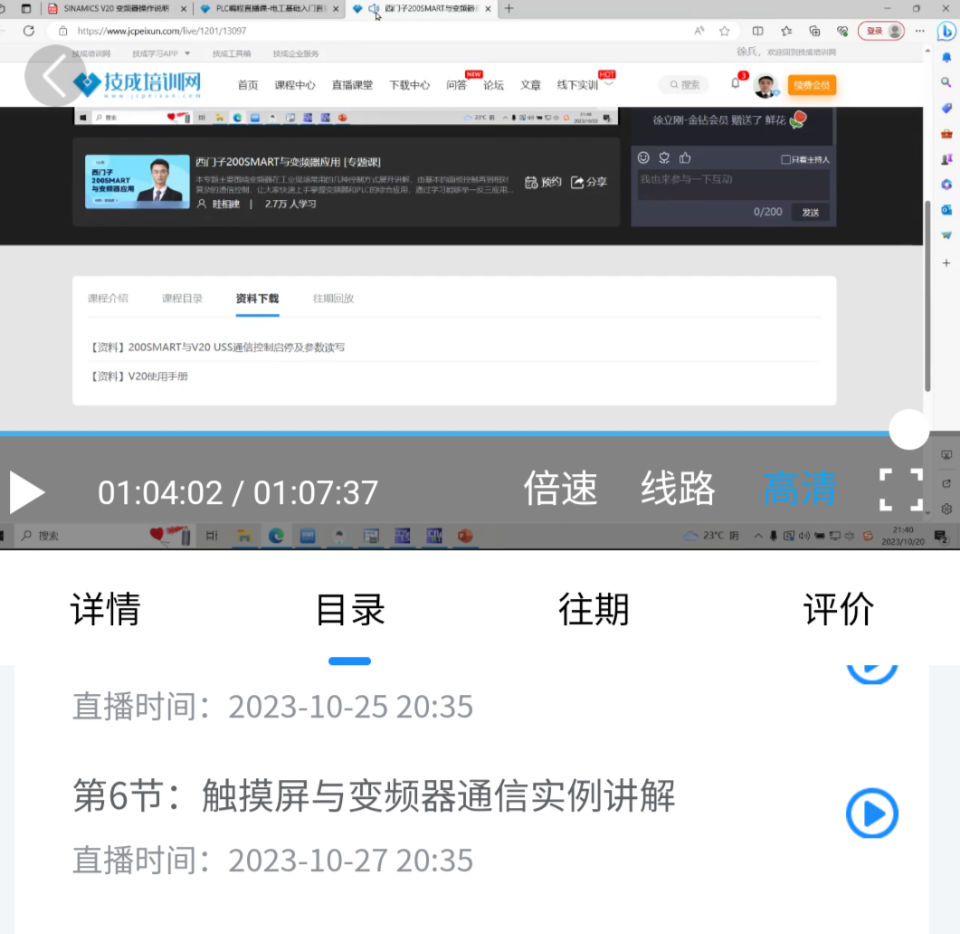
Task: Click the 技成培训网 site logo
Action: (x=137, y=84)
